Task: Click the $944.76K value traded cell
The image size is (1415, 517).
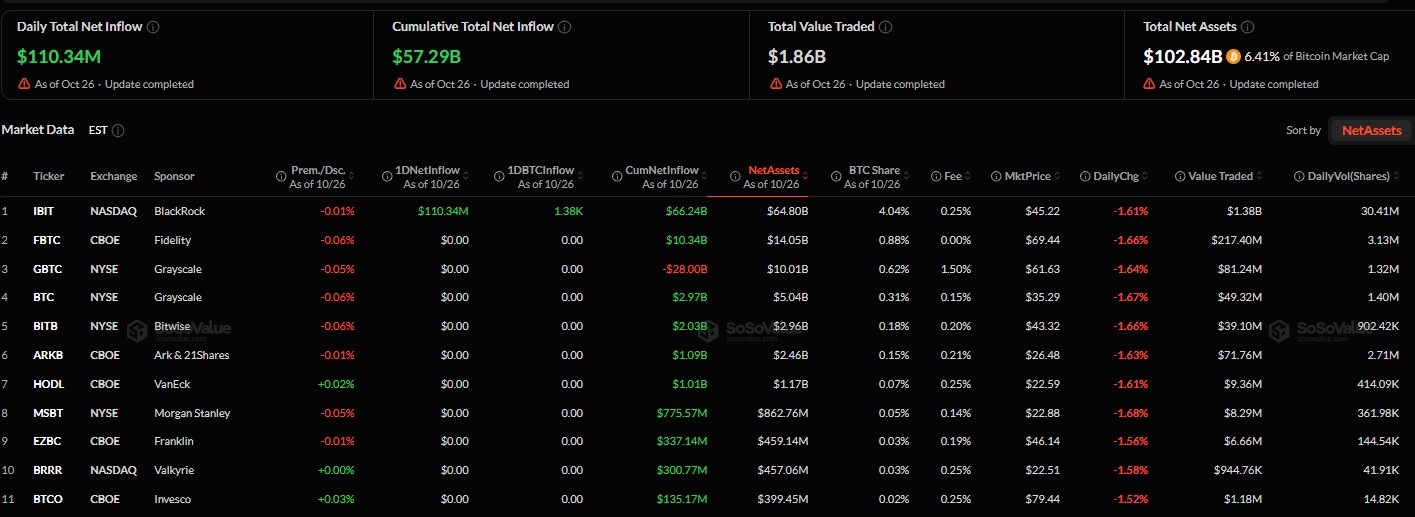Action: [1236, 470]
